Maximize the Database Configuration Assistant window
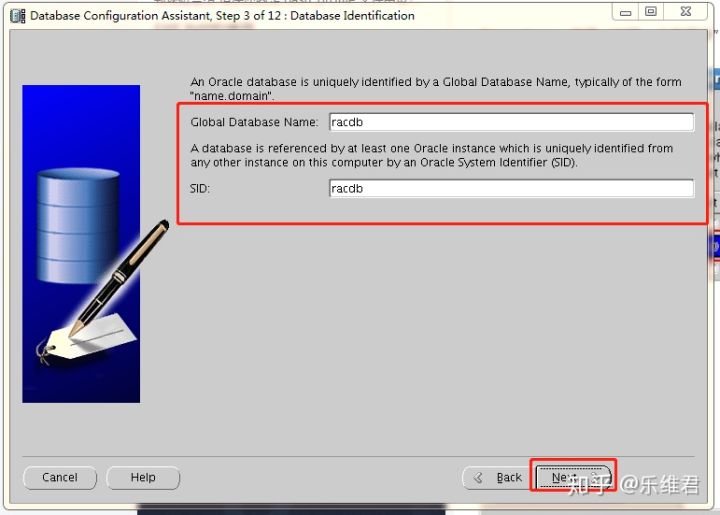The height and width of the screenshot is (515, 720). [x=651, y=12]
